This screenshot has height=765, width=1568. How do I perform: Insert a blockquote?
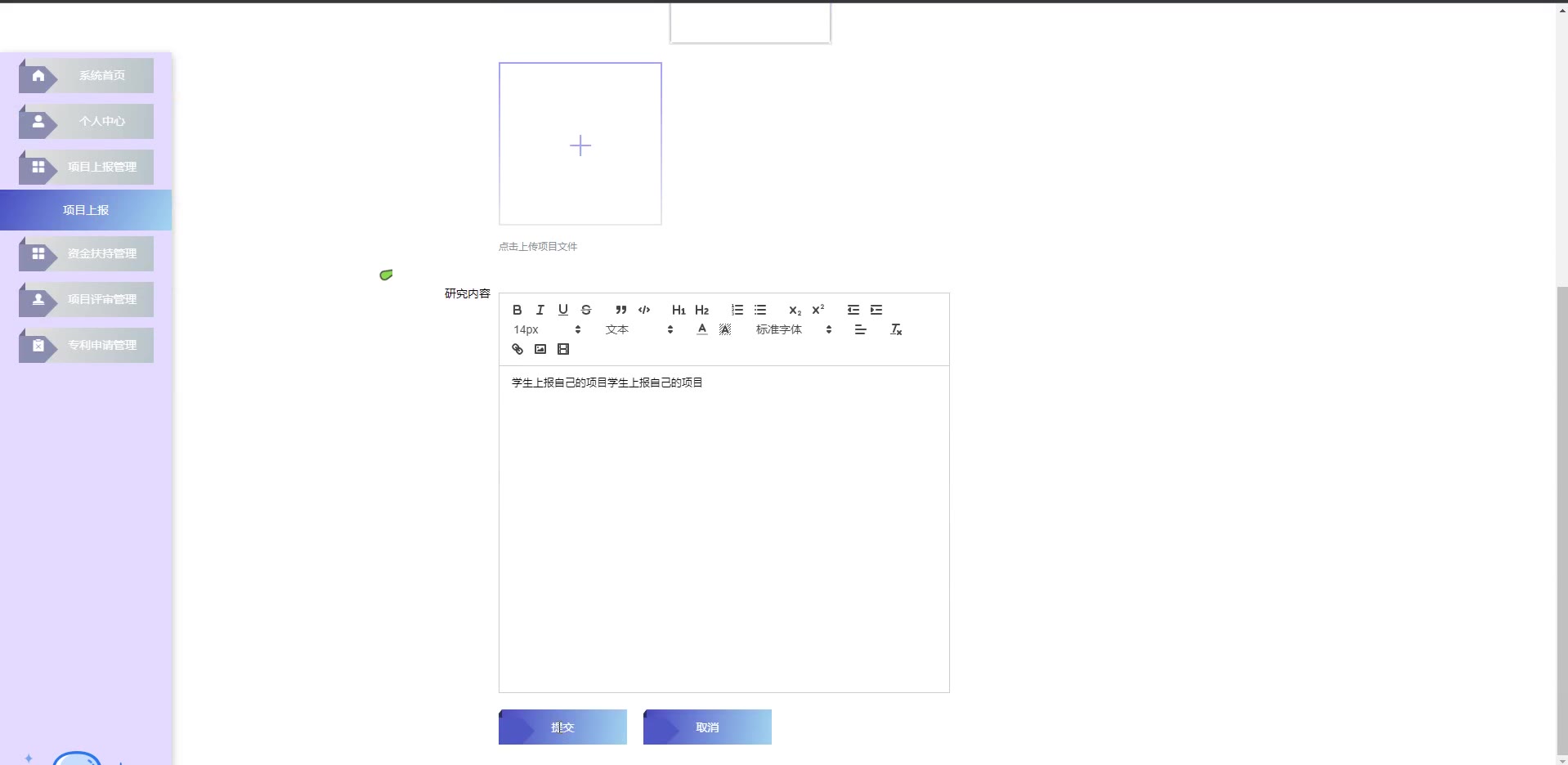[621, 310]
